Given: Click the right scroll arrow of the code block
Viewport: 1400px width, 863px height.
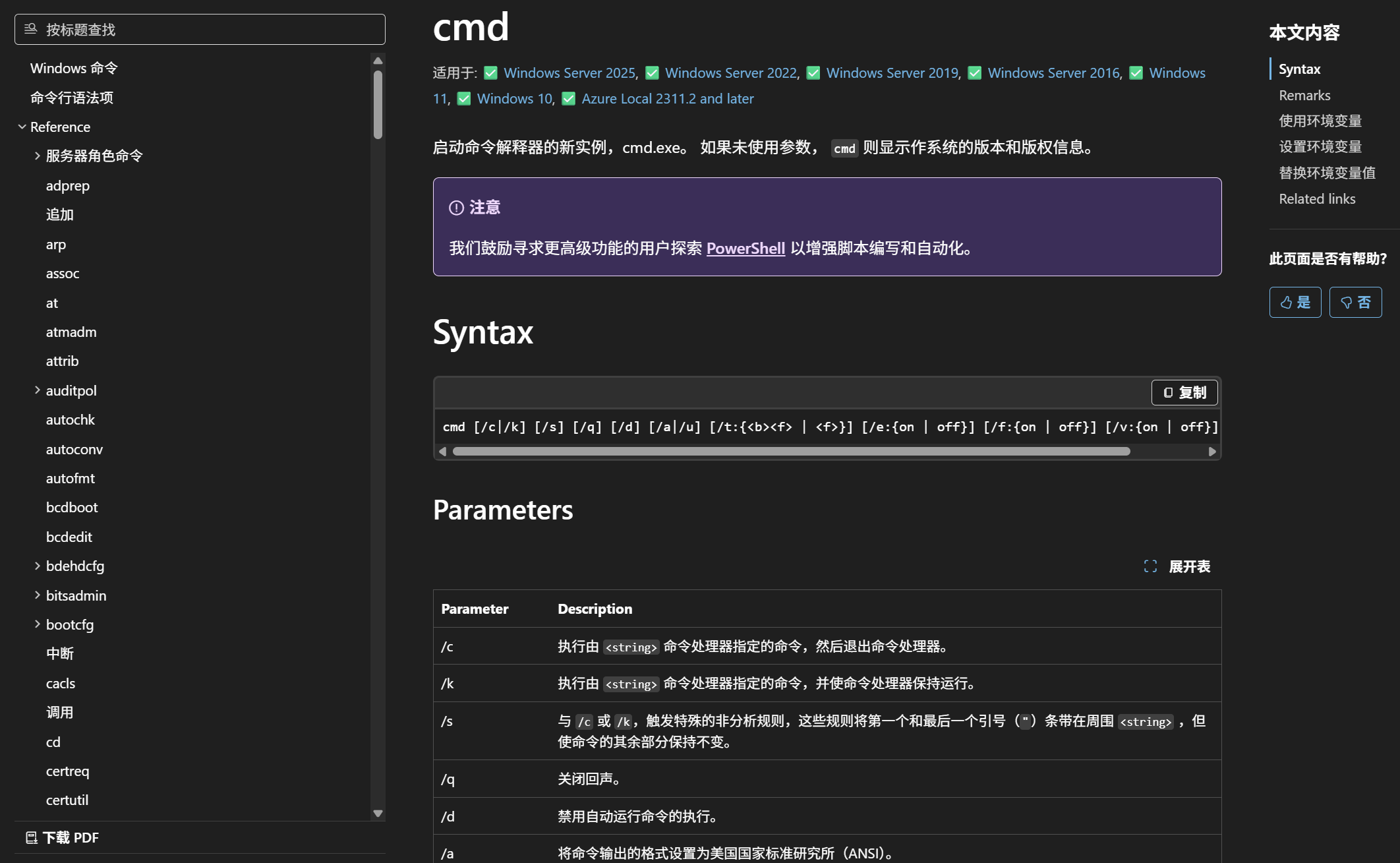Looking at the screenshot, I should 1212,451.
